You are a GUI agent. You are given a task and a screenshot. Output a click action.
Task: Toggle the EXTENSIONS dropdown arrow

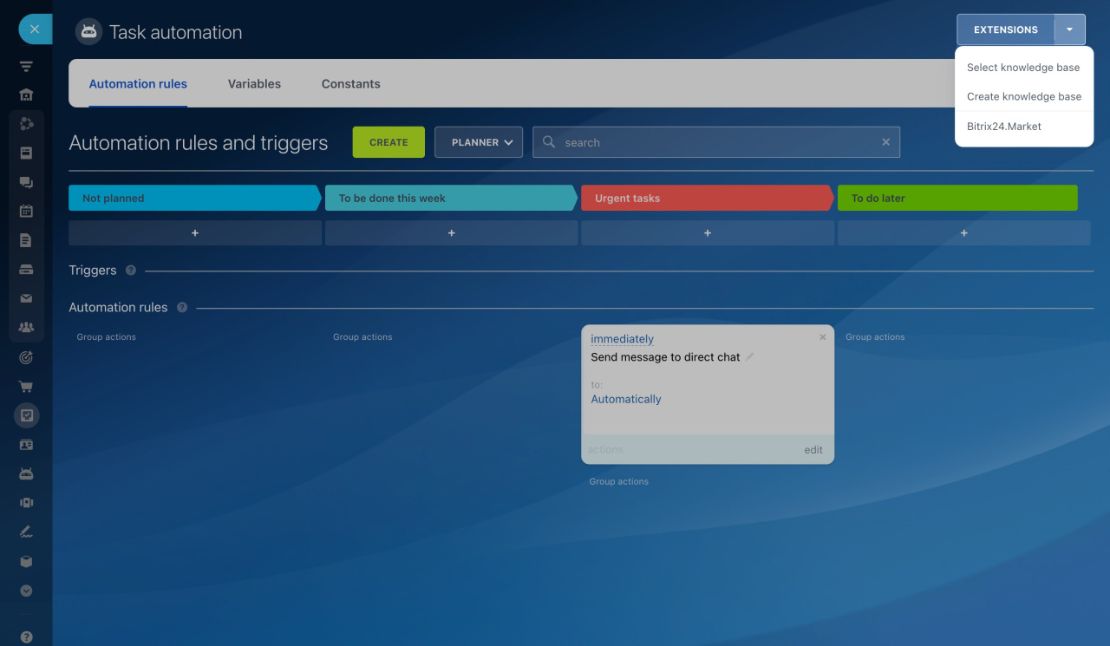[x=1070, y=30]
